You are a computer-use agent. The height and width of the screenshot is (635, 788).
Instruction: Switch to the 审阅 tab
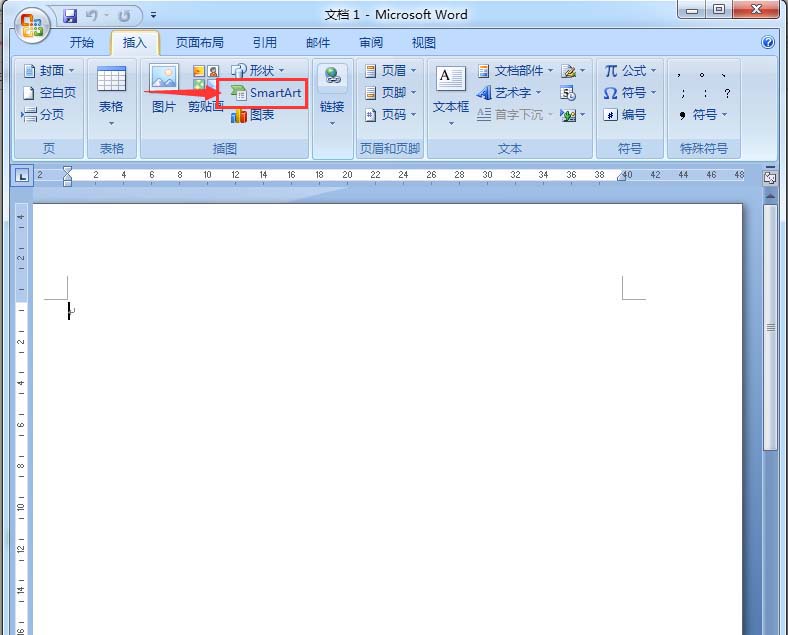[x=371, y=43]
